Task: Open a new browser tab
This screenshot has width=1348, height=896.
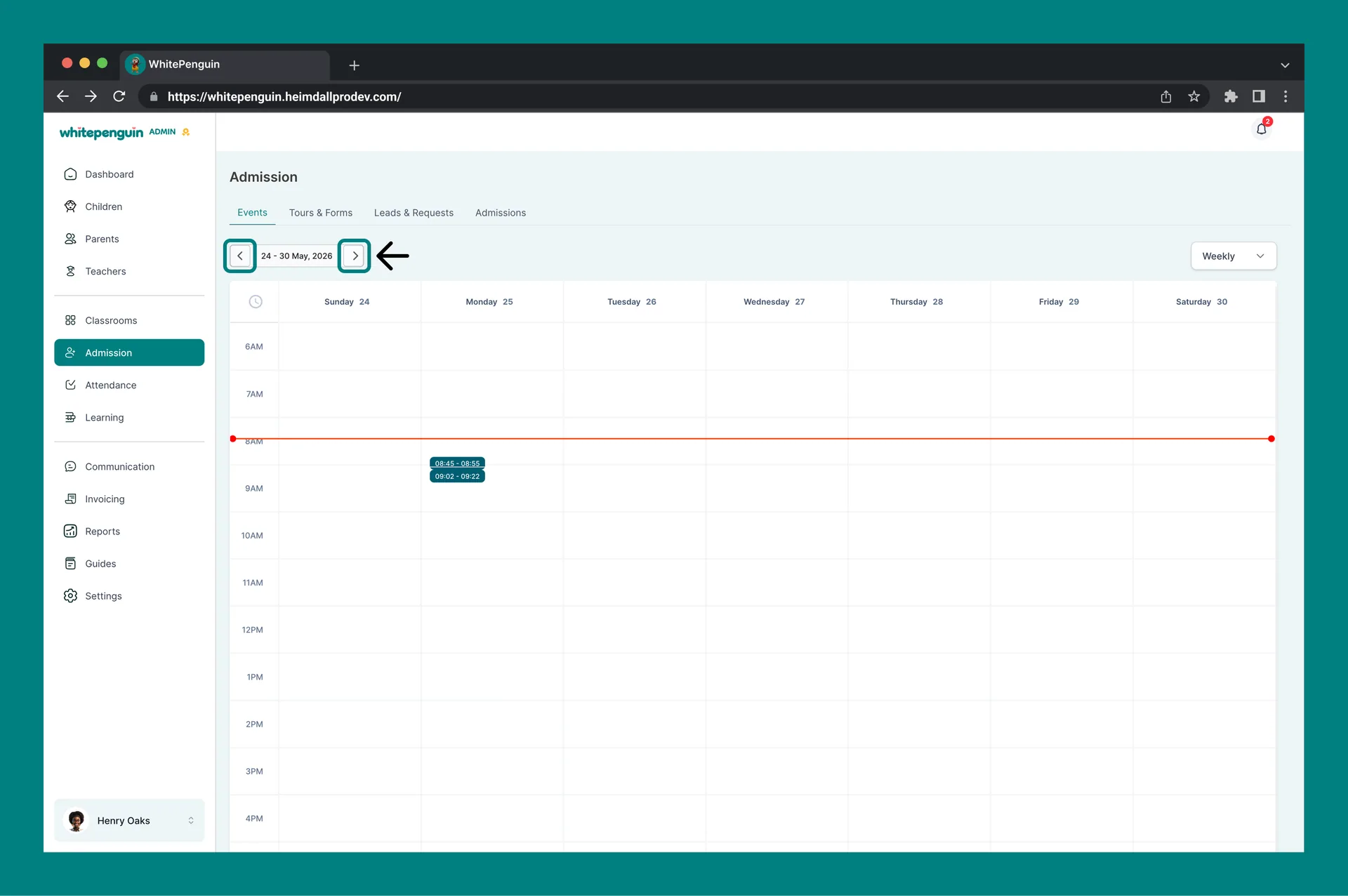Action: [355, 65]
